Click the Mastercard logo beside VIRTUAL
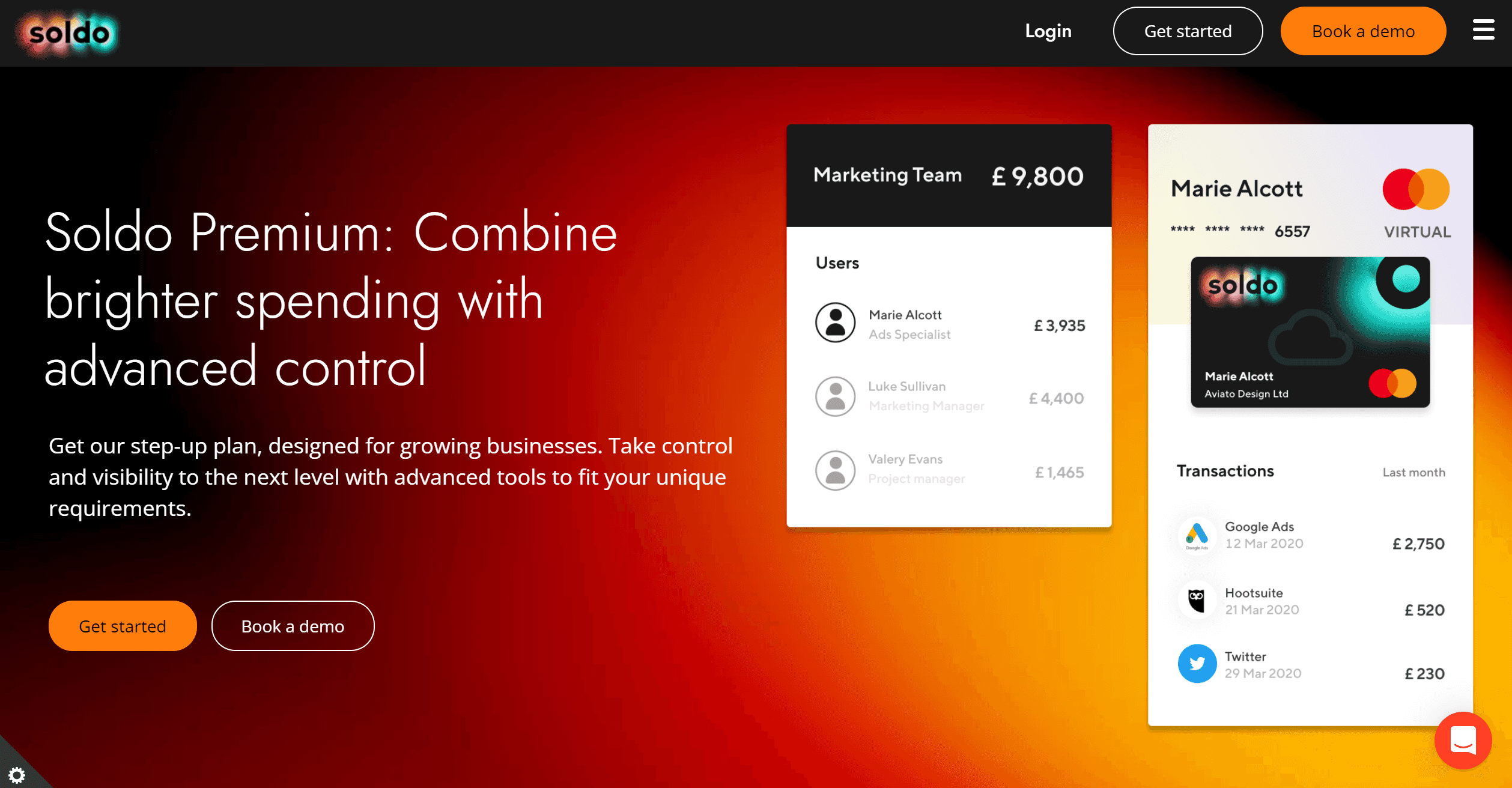This screenshot has height=788, width=1512. [x=1416, y=189]
